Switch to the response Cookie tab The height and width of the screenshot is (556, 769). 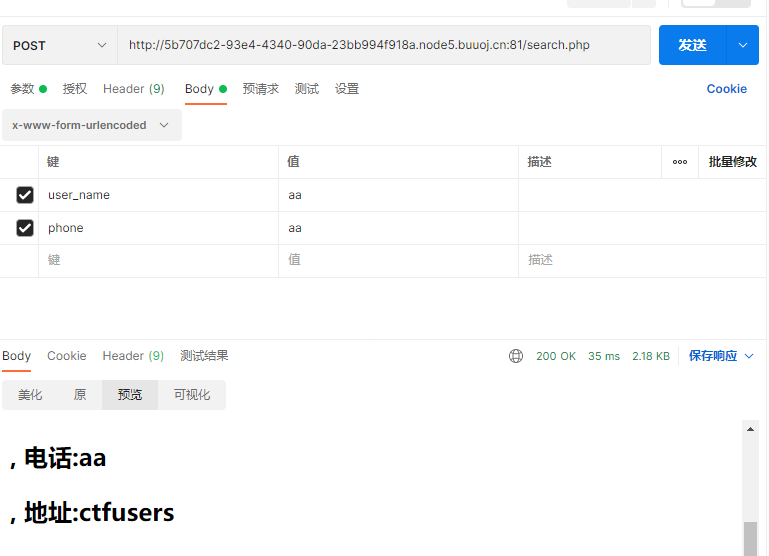(x=67, y=356)
